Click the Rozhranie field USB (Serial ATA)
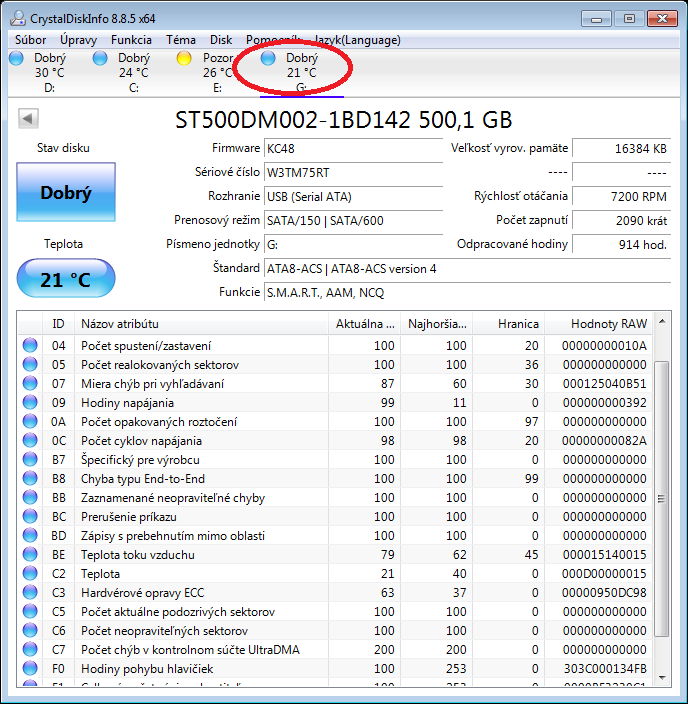The height and width of the screenshot is (704, 688). pos(353,197)
